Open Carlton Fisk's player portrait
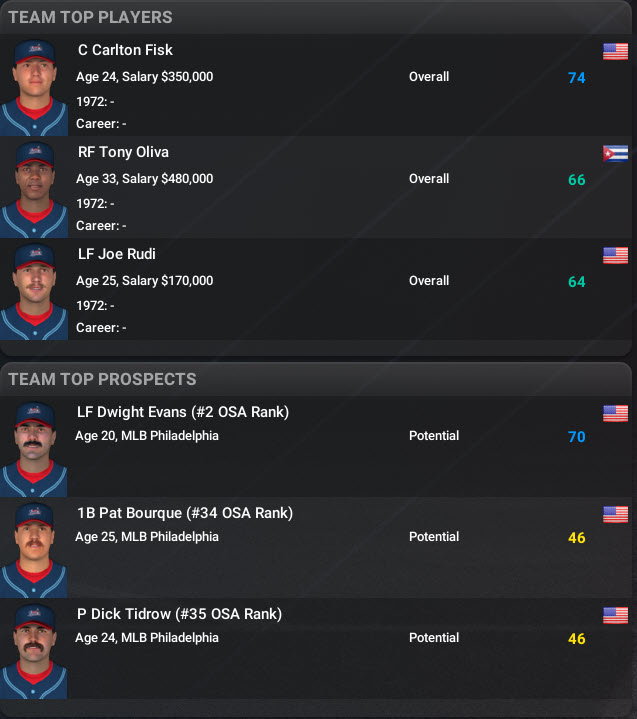This screenshot has width=637, height=719. [35, 86]
